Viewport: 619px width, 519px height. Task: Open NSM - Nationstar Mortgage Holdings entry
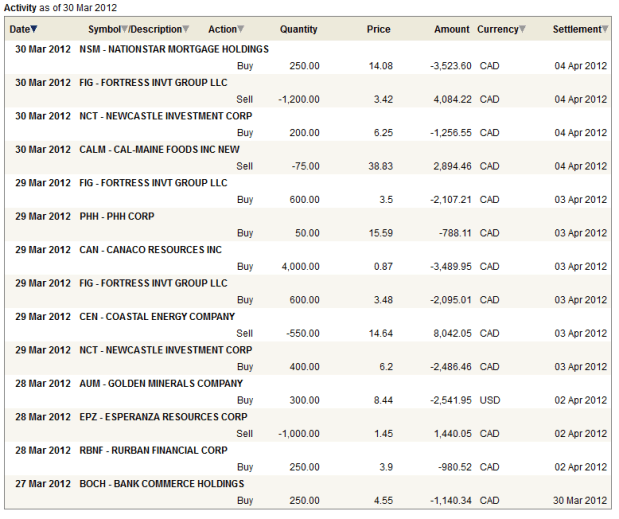172,48
